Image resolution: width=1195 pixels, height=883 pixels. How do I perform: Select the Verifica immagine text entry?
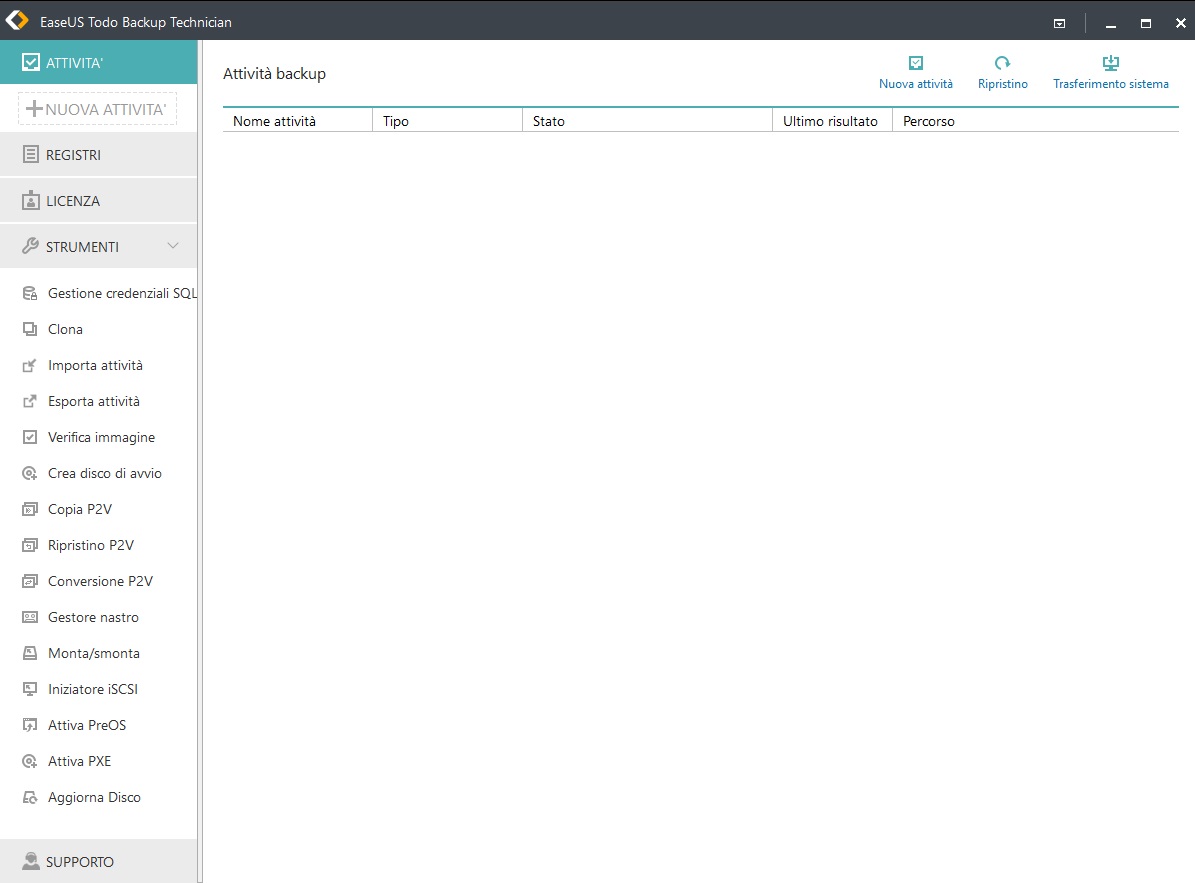[x=101, y=437]
